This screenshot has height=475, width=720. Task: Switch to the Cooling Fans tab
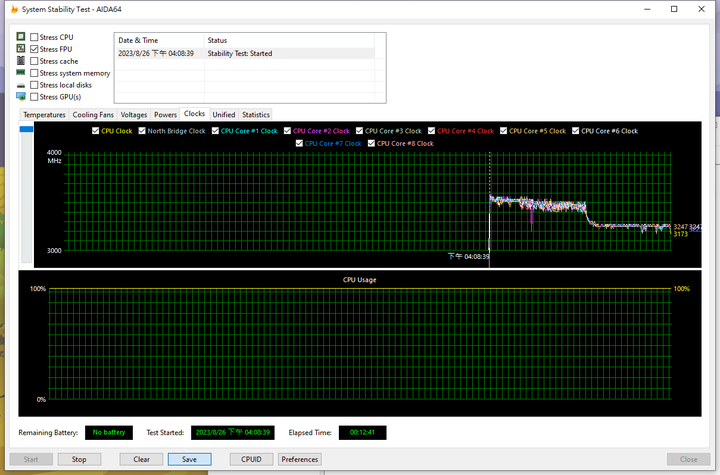(x=93, y=115)
